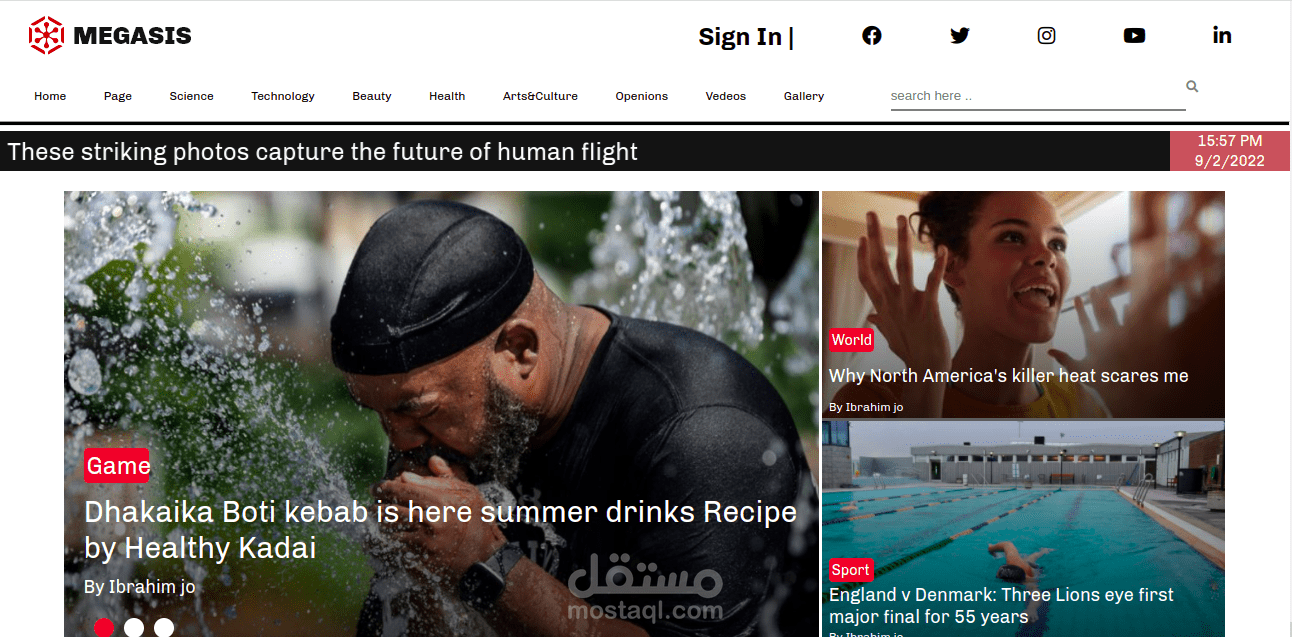
Task: Open the LinkedIn social icon
Action: [1222, 36]
